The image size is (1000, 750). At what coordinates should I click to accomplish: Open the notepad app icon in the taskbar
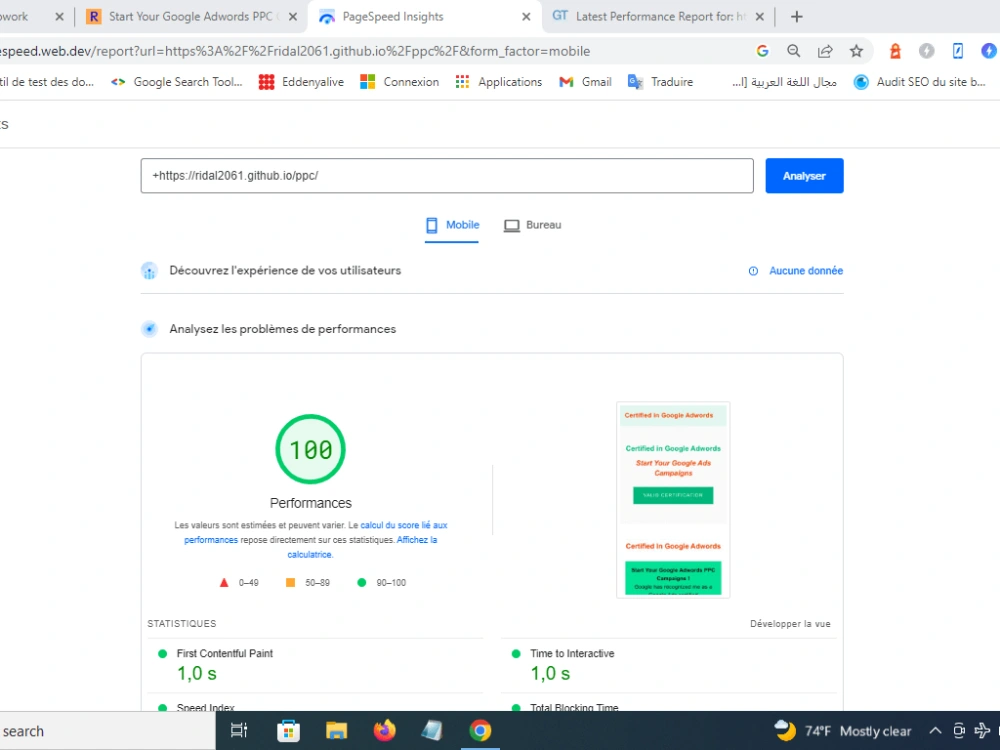432,730
